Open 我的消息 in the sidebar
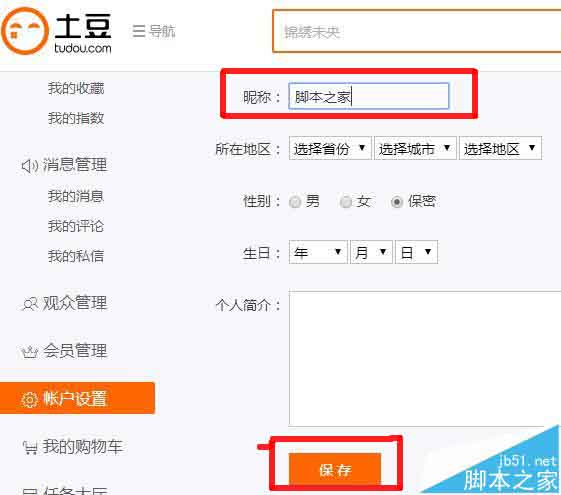The height and width of the screenshot is (495, 561). point(76,196)
